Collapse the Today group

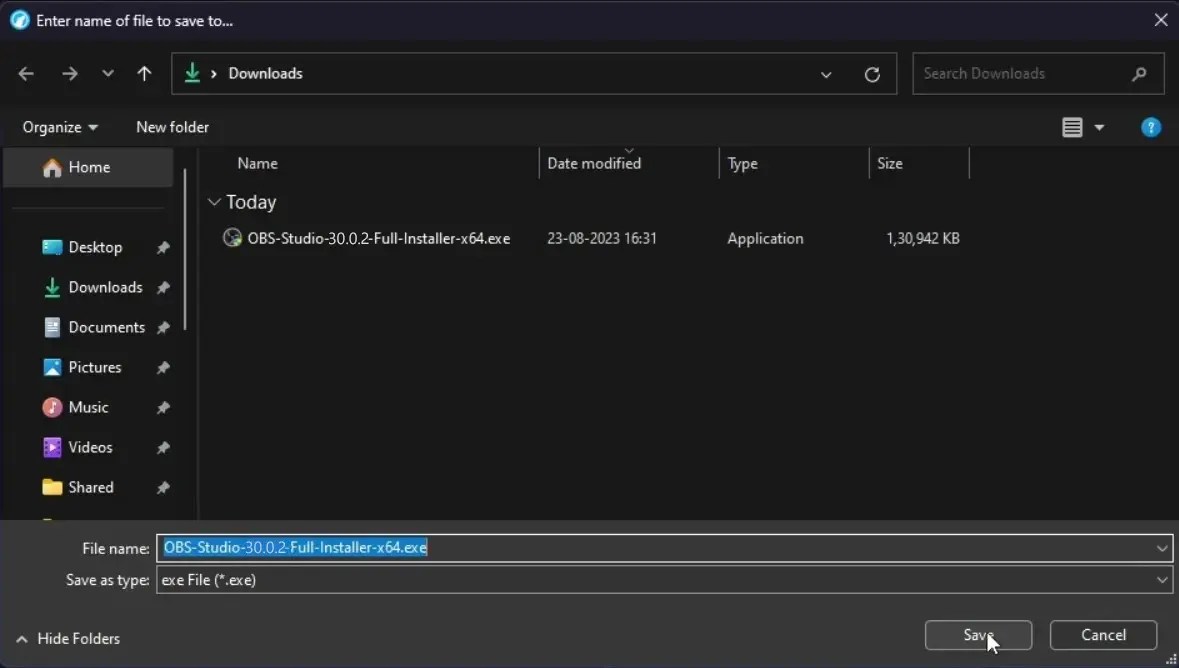tap(214, 201)
